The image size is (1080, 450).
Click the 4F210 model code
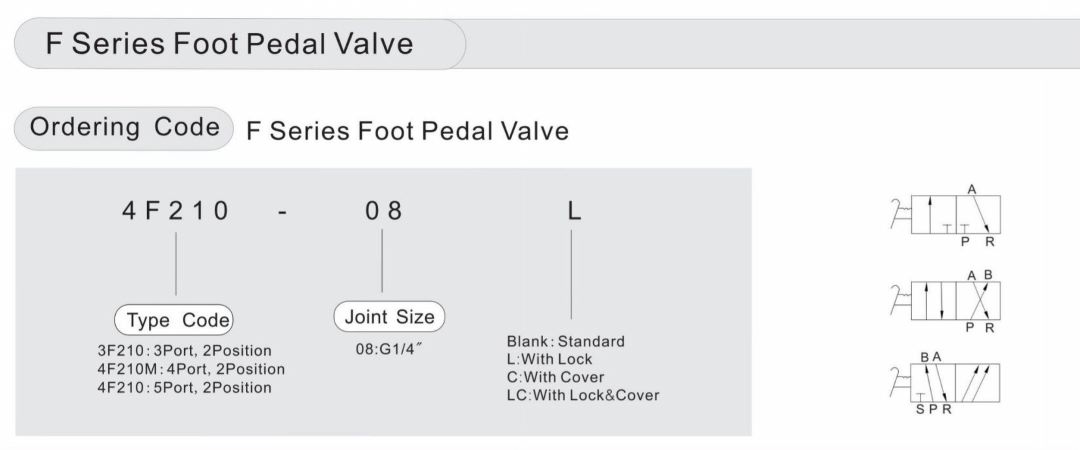pos(176,212)
